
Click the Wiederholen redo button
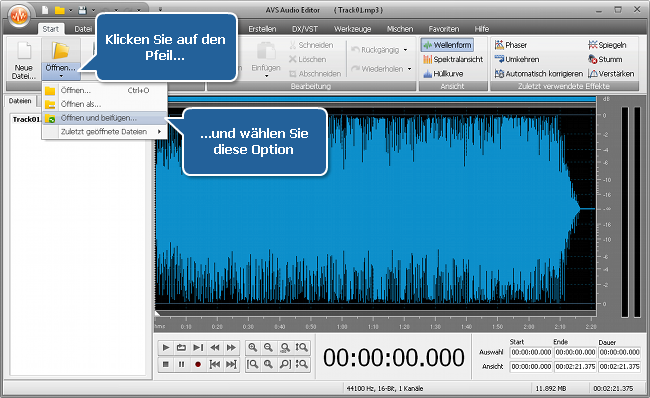[x=377, y=69]
